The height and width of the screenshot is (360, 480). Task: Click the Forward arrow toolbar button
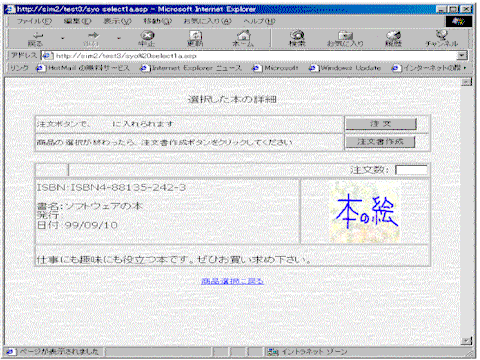tap(91, 38)
